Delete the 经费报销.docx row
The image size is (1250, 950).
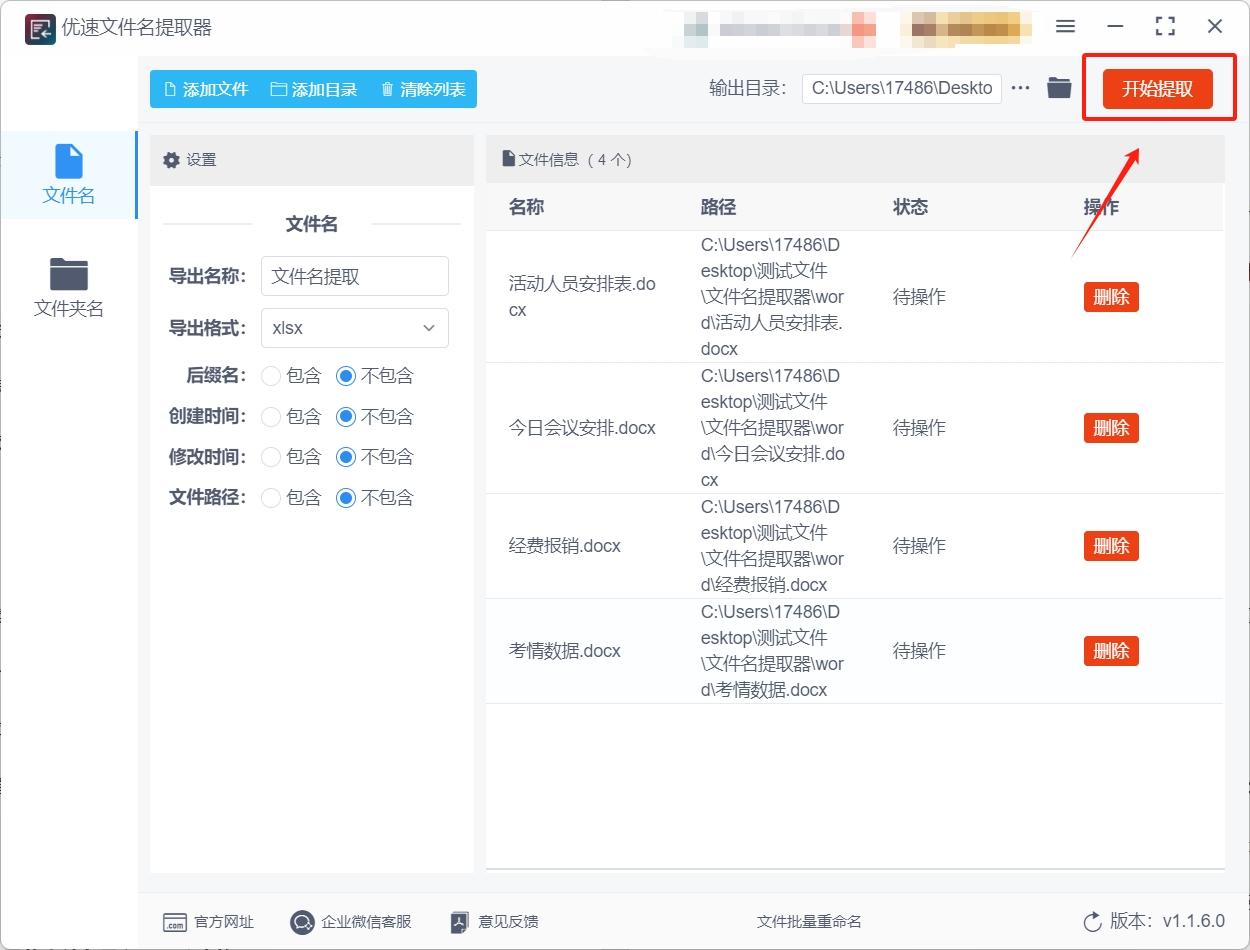tap(1111, 546)
